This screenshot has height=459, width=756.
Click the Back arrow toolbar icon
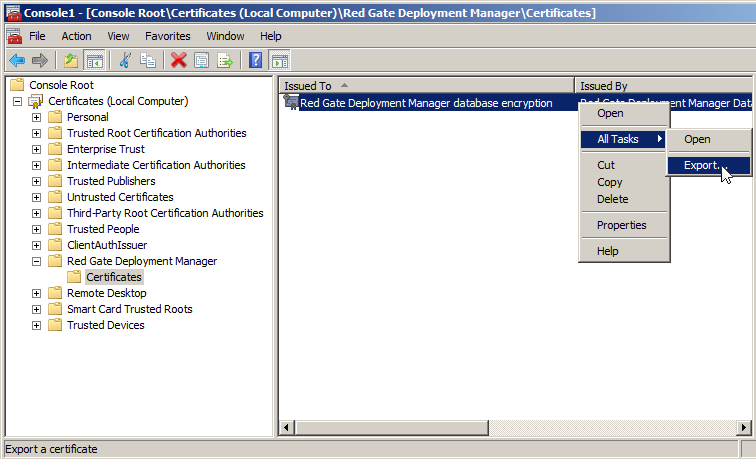[x=17, y=60]
